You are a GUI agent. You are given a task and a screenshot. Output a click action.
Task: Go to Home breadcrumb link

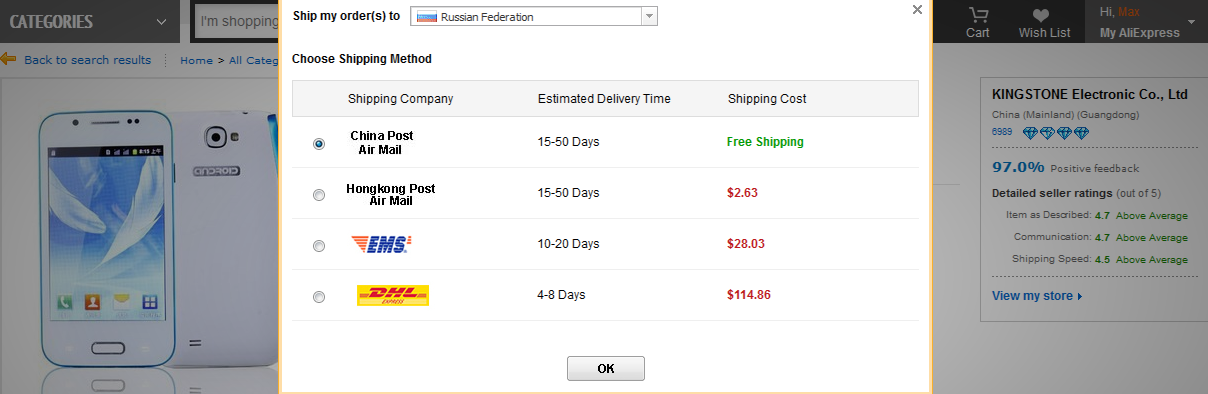pos(196,60)
